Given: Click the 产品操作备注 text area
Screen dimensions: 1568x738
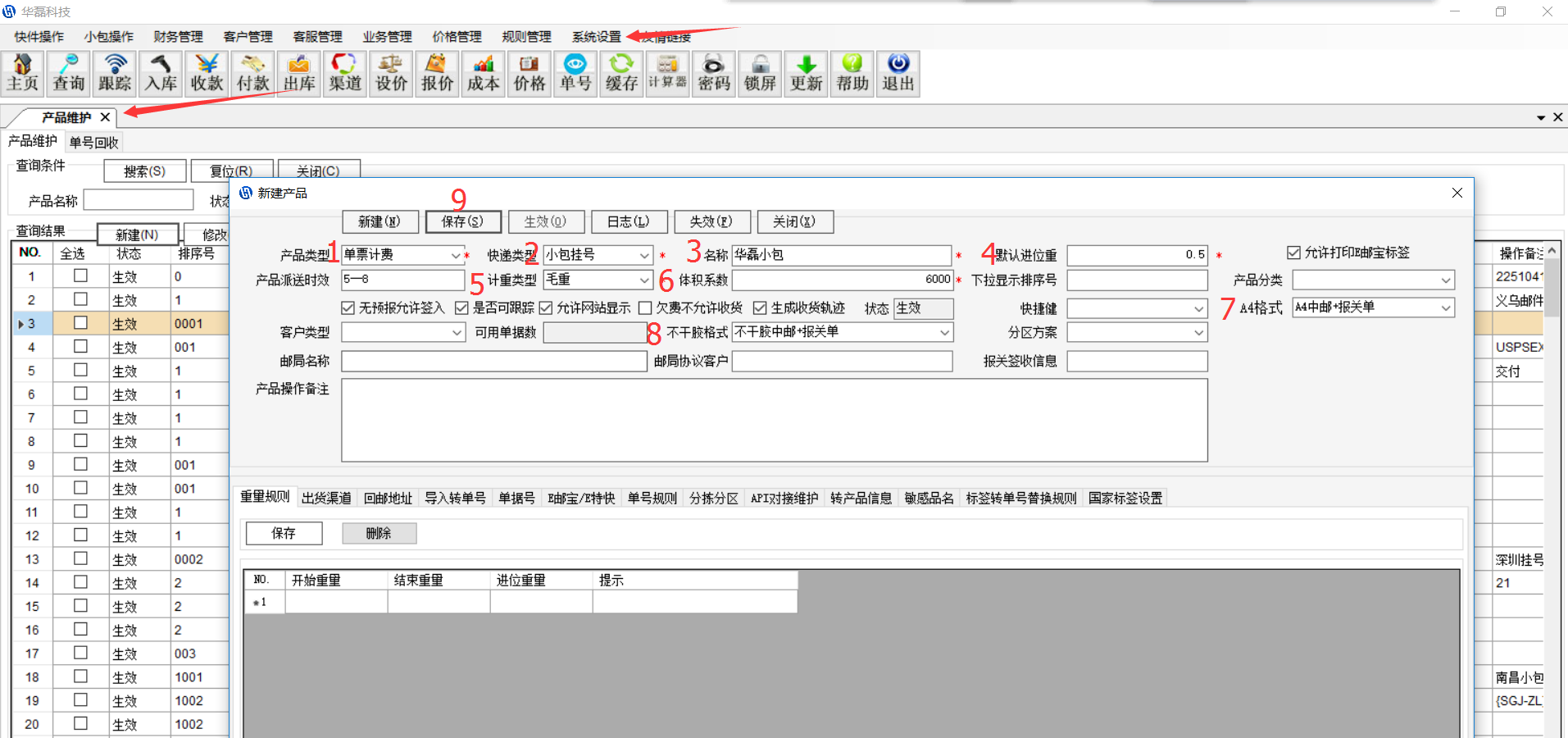Looking at the screenshot, I should point(774,420).
